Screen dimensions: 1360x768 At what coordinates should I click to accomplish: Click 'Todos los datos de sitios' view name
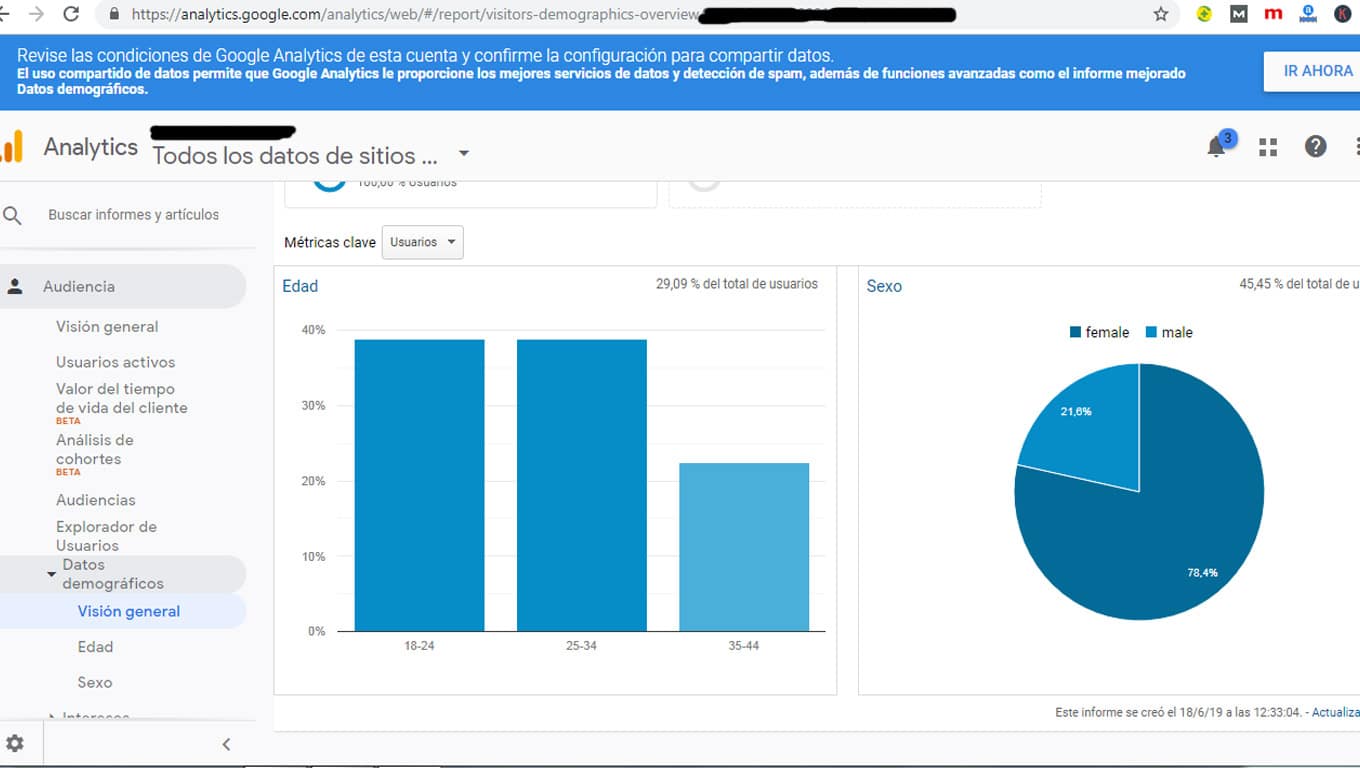click(x=295, y=156)
